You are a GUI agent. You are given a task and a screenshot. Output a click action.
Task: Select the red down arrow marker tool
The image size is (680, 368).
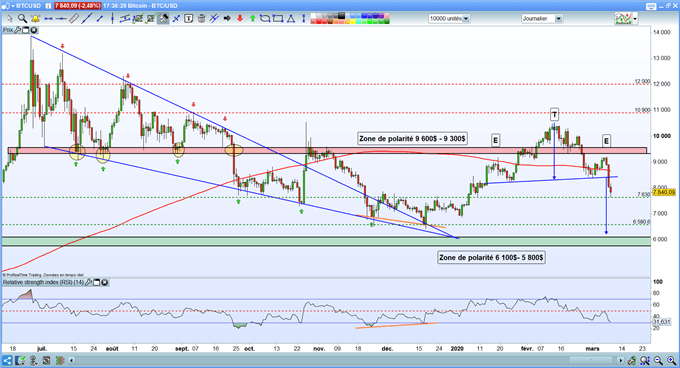(x=240, y=19)
